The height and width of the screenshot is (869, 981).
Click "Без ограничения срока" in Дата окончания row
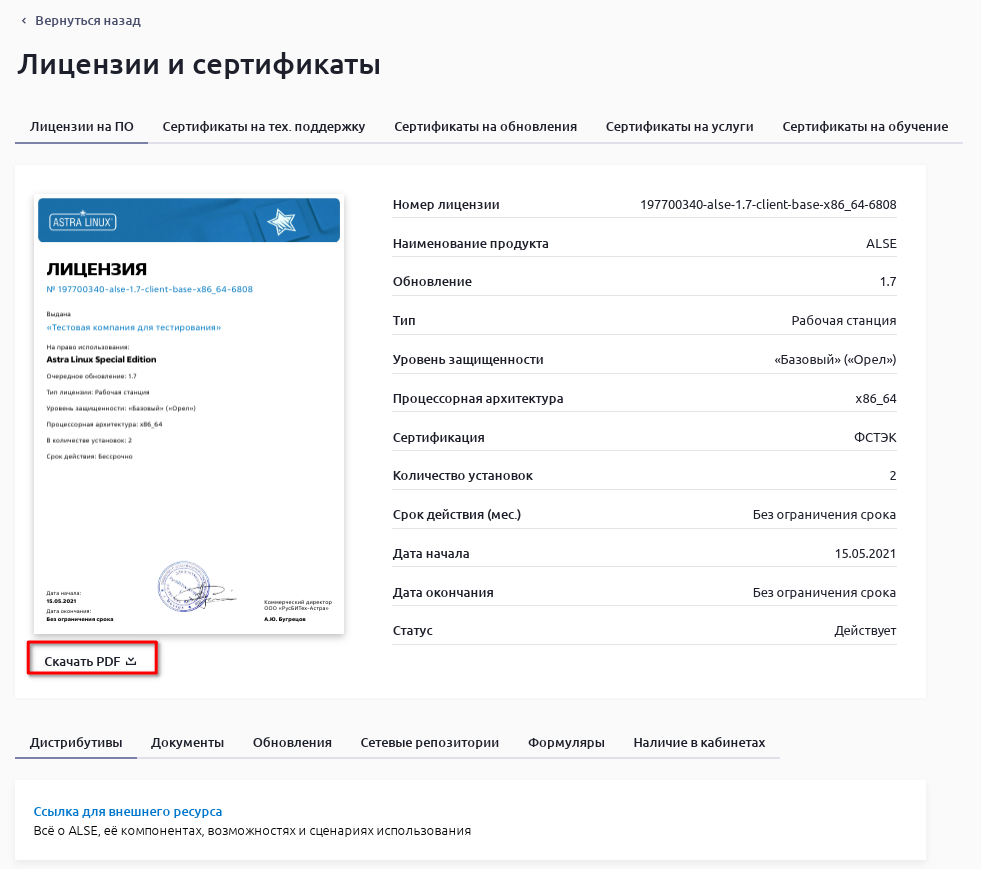tap(824, 592)
